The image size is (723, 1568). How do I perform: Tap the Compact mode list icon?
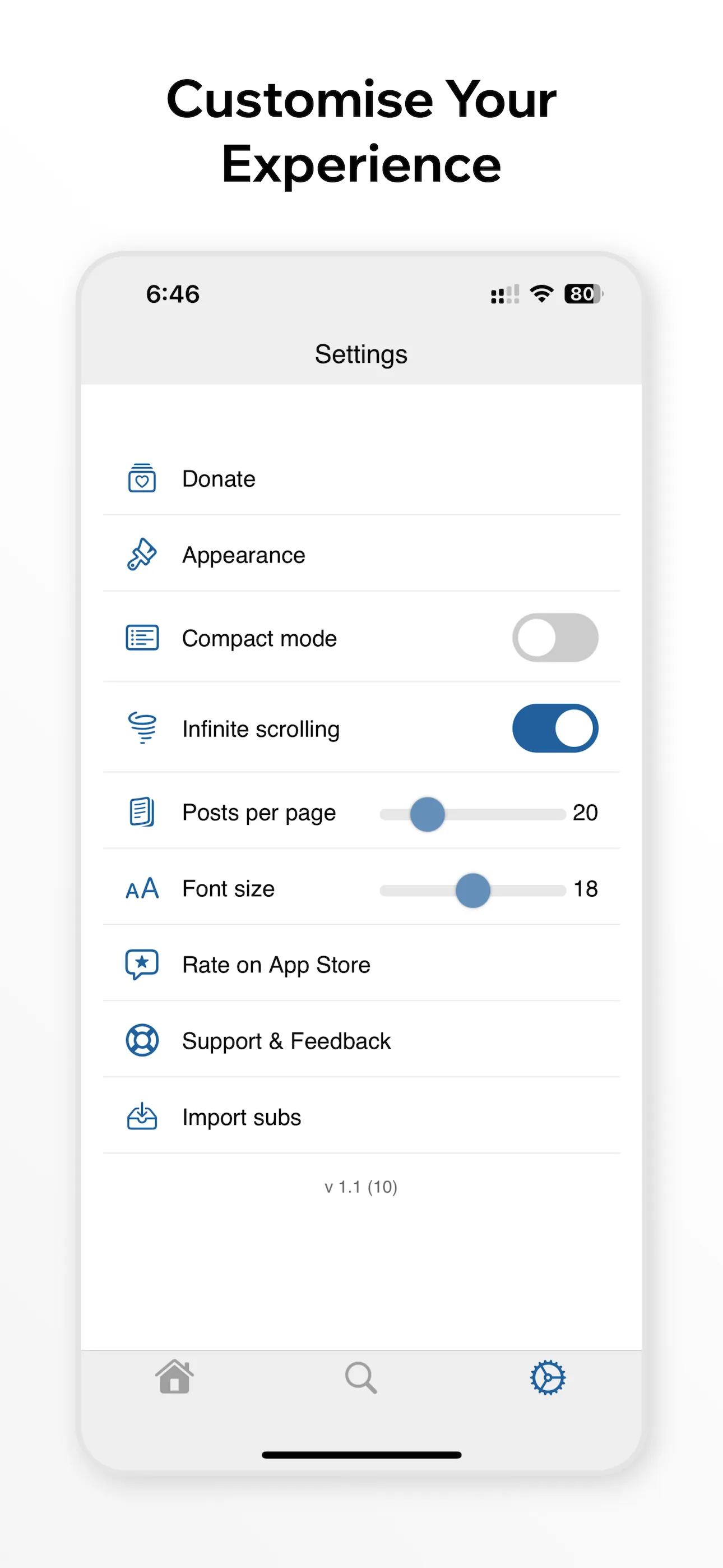pos(142,637)
